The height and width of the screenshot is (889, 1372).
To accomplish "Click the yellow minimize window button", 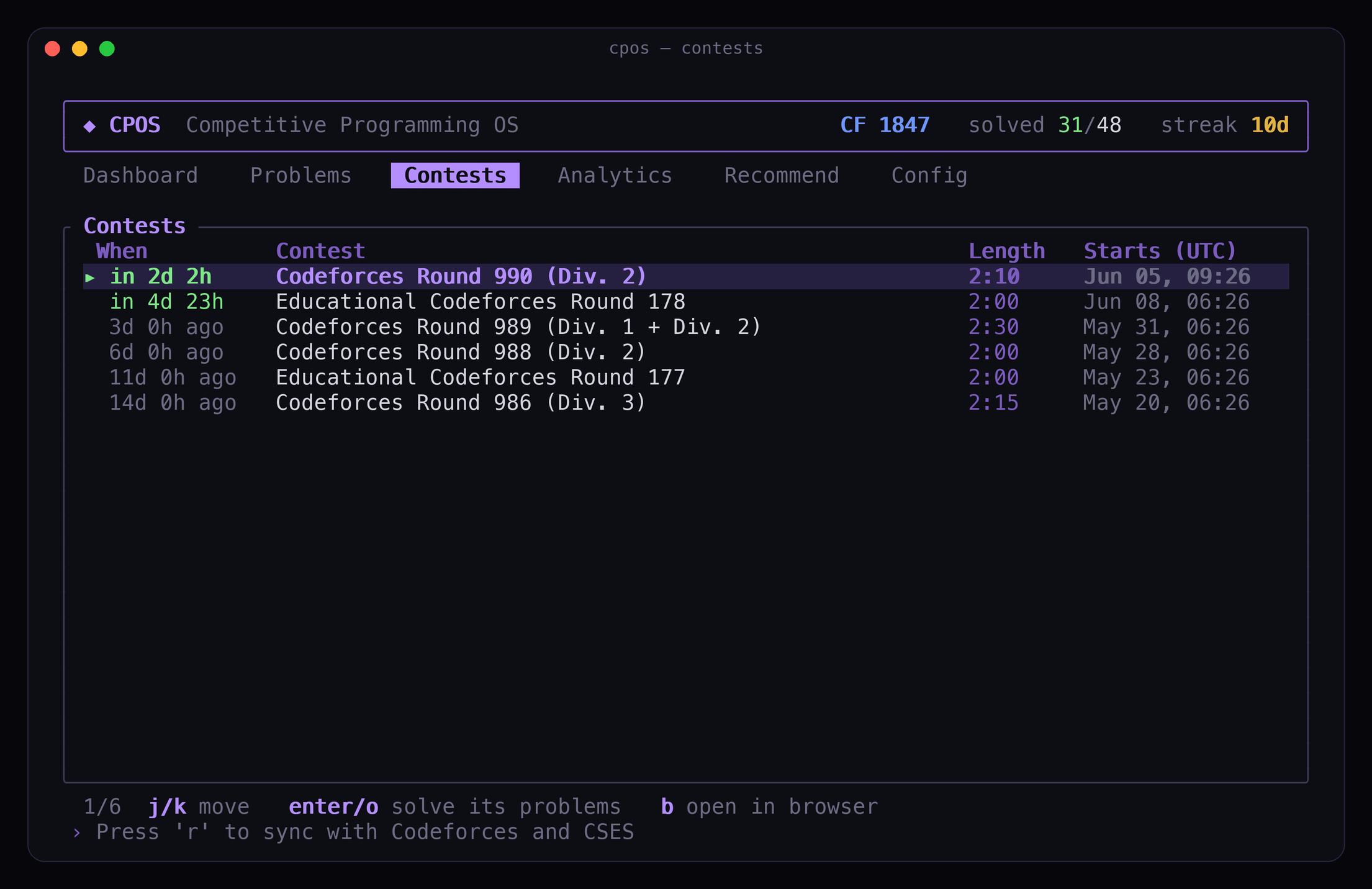I will [x=79, y=48].
